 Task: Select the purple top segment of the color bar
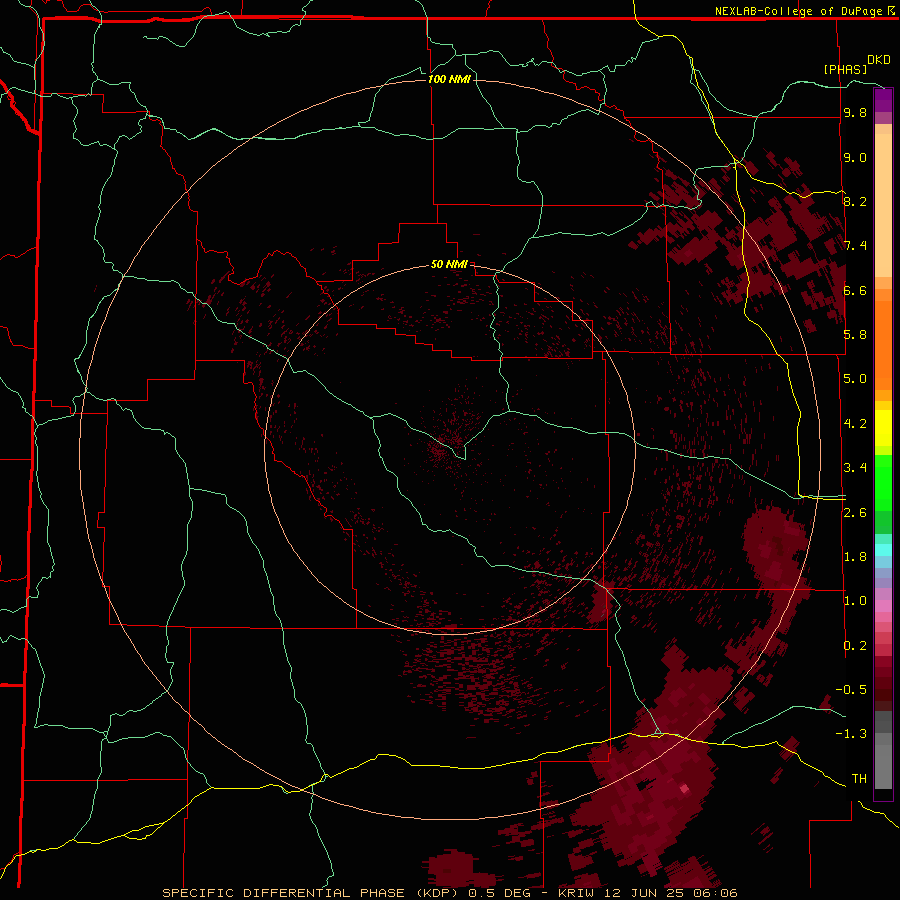[x=883, y=100]
